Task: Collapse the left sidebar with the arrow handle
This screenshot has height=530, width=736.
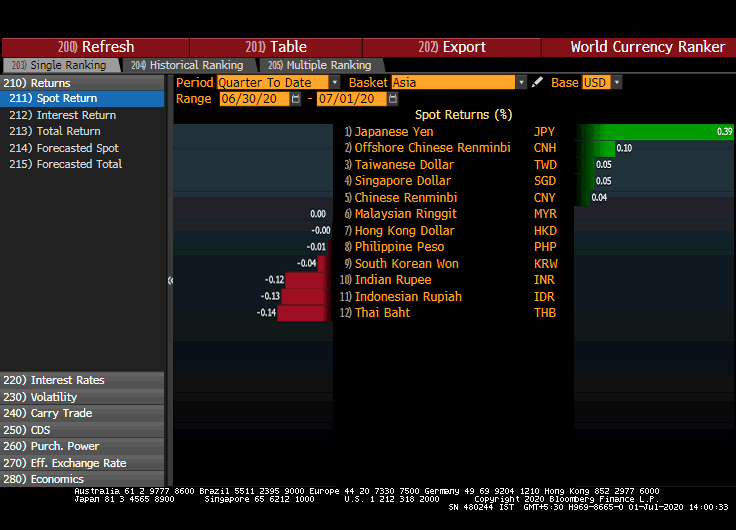Action: point(169,281)
